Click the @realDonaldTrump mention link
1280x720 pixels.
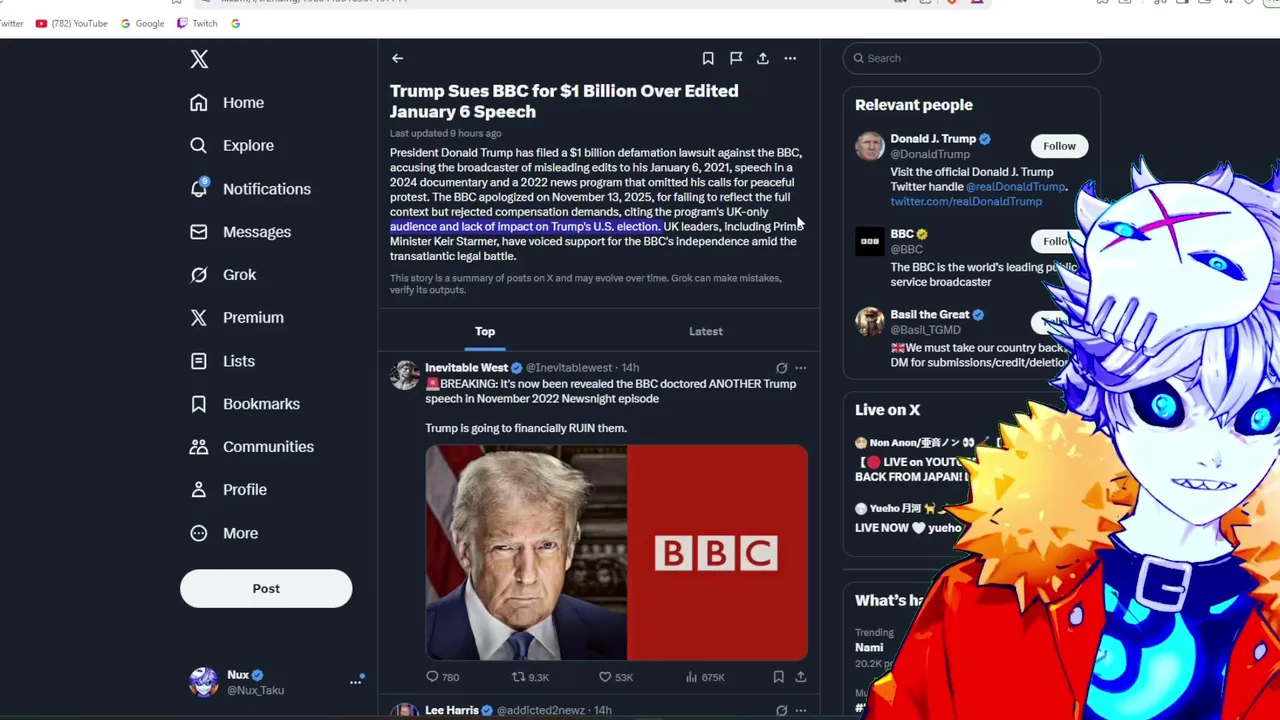pos(1015,187)
